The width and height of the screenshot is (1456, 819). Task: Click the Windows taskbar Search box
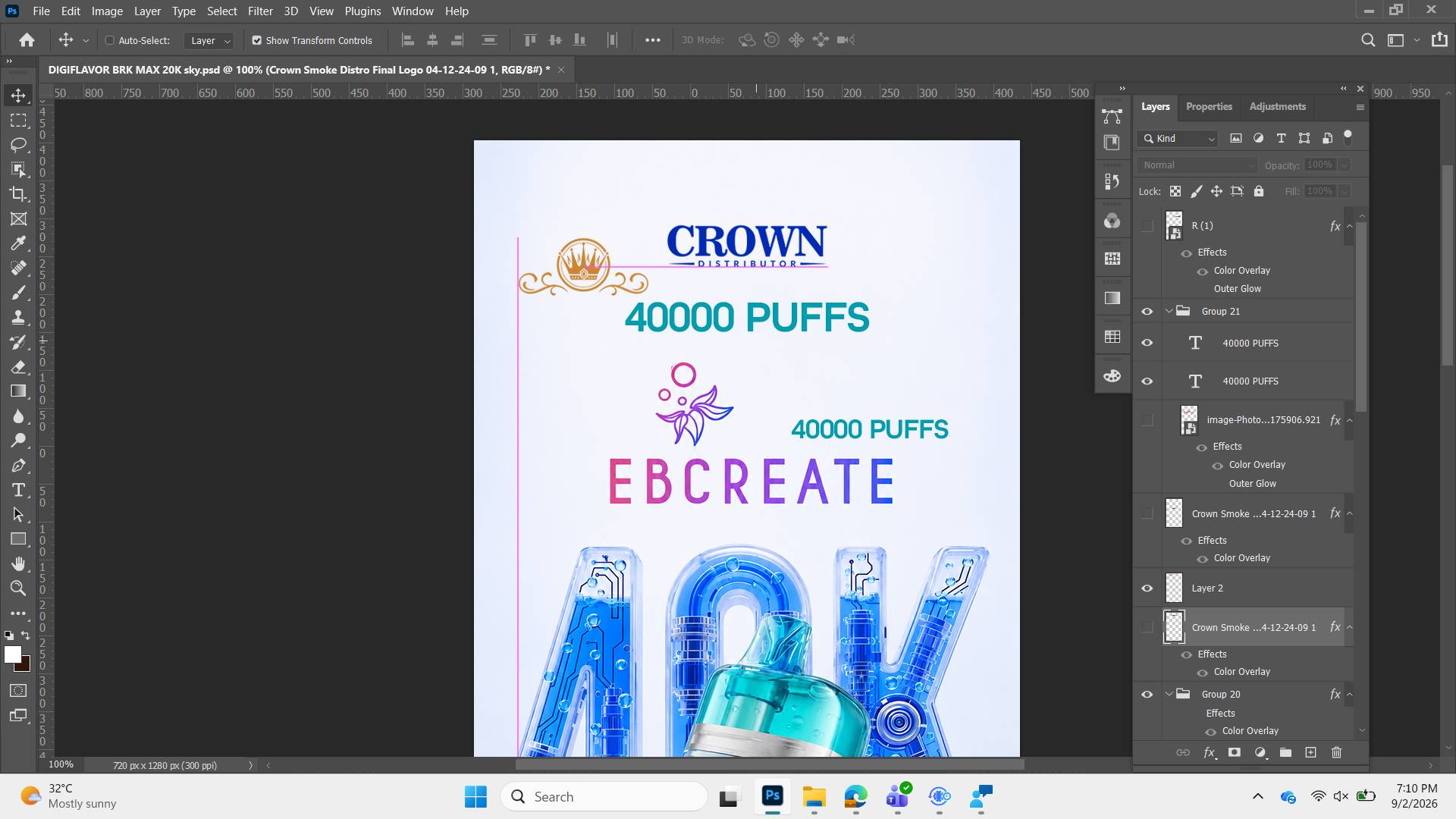pos(604,796)
